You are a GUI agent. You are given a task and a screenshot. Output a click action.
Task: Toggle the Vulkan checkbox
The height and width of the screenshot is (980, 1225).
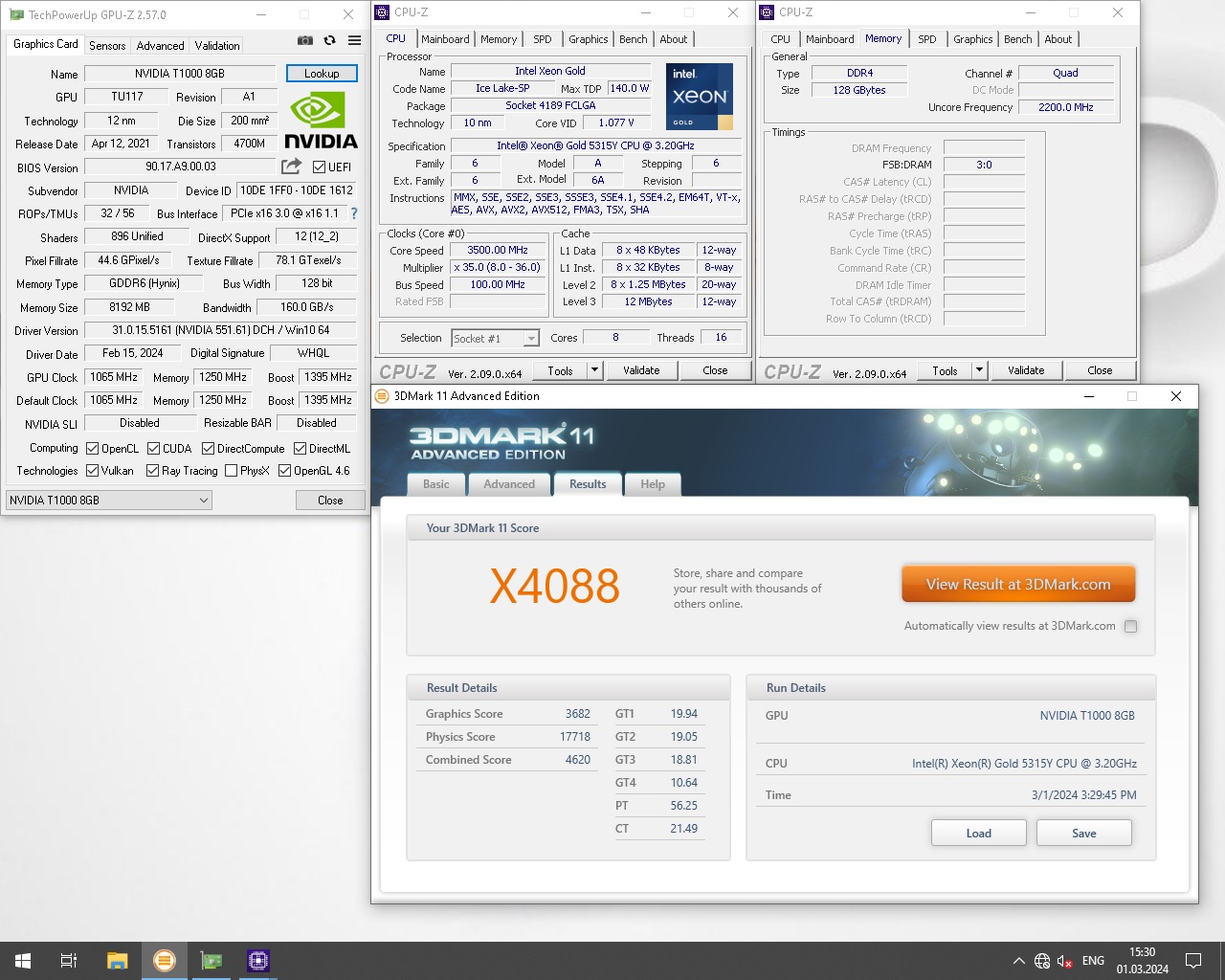pyautogui.click(x=93, y=470)
